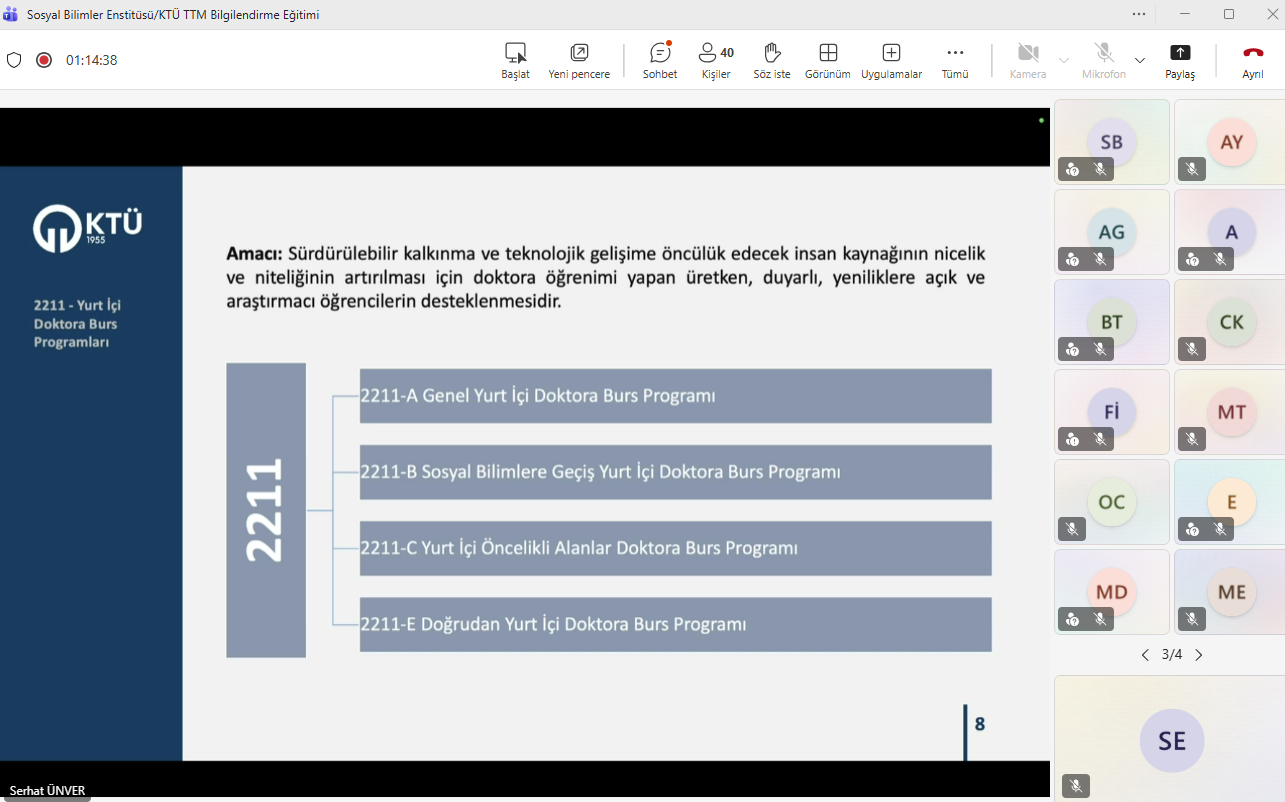Show the Kişiler participants list

[715, 60]
